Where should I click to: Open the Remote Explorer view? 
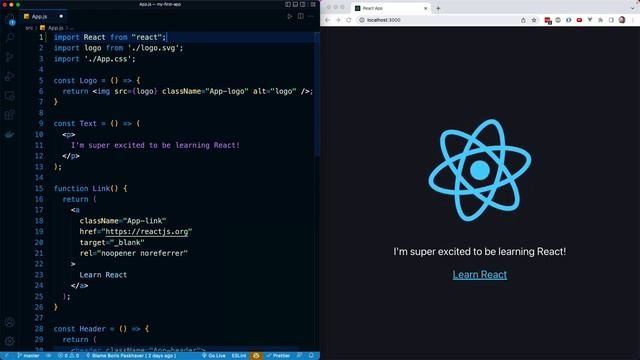point(10,96)
